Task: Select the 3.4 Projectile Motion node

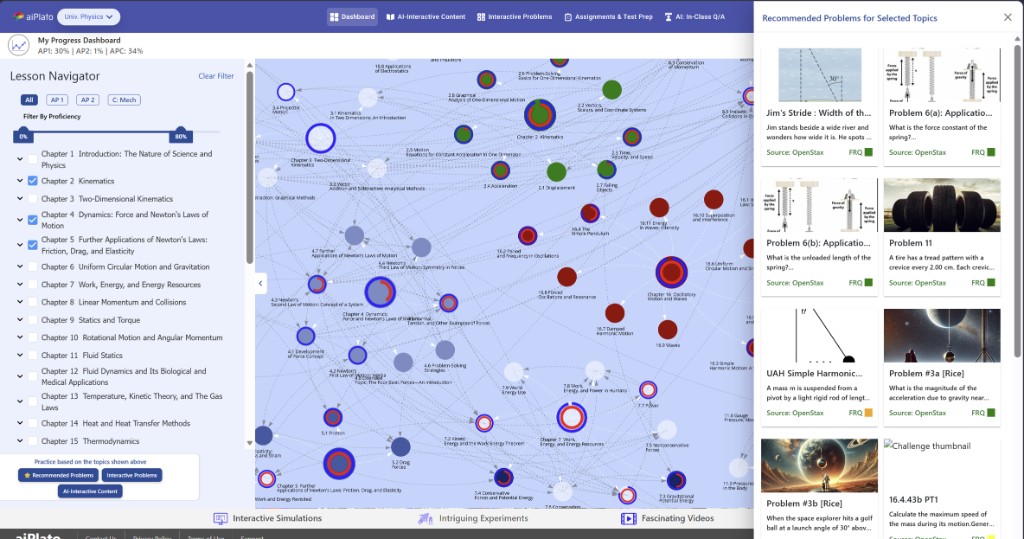Action: click(286, 91)
